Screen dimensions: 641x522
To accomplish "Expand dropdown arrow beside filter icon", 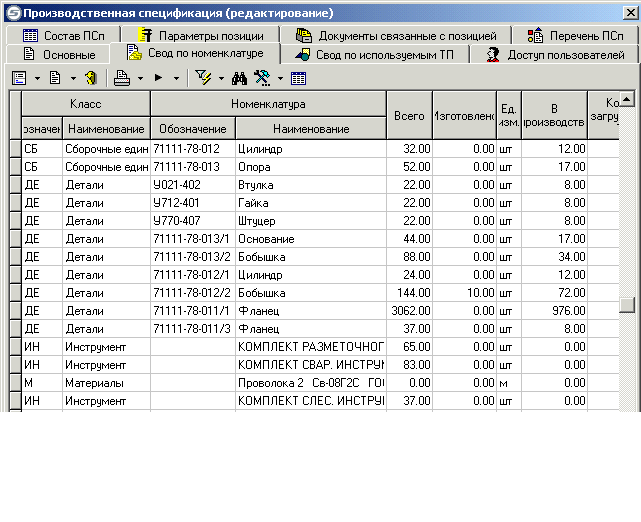I will point(220,78).
